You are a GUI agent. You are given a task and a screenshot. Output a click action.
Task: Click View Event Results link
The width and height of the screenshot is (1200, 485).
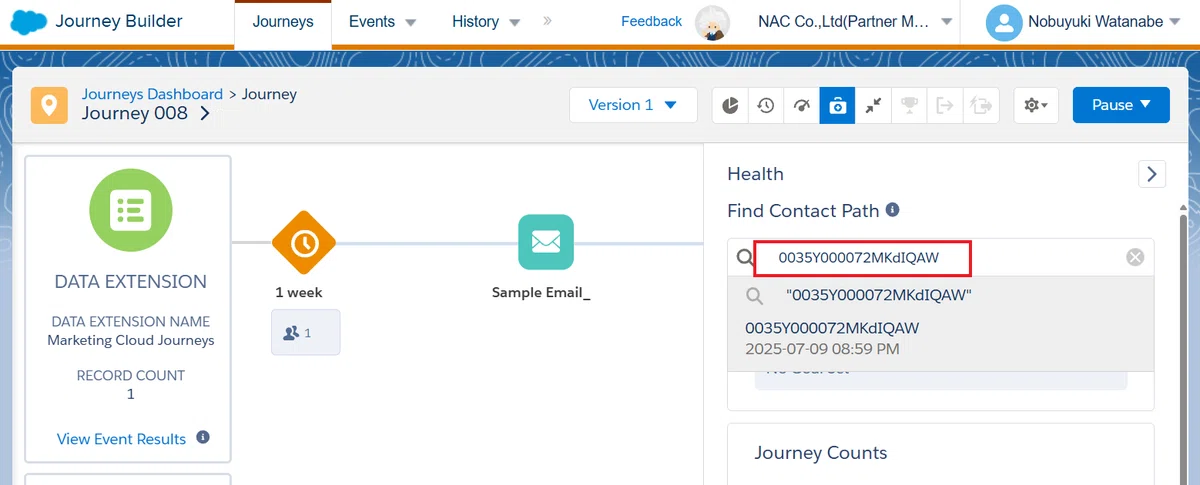click(121, 439)
